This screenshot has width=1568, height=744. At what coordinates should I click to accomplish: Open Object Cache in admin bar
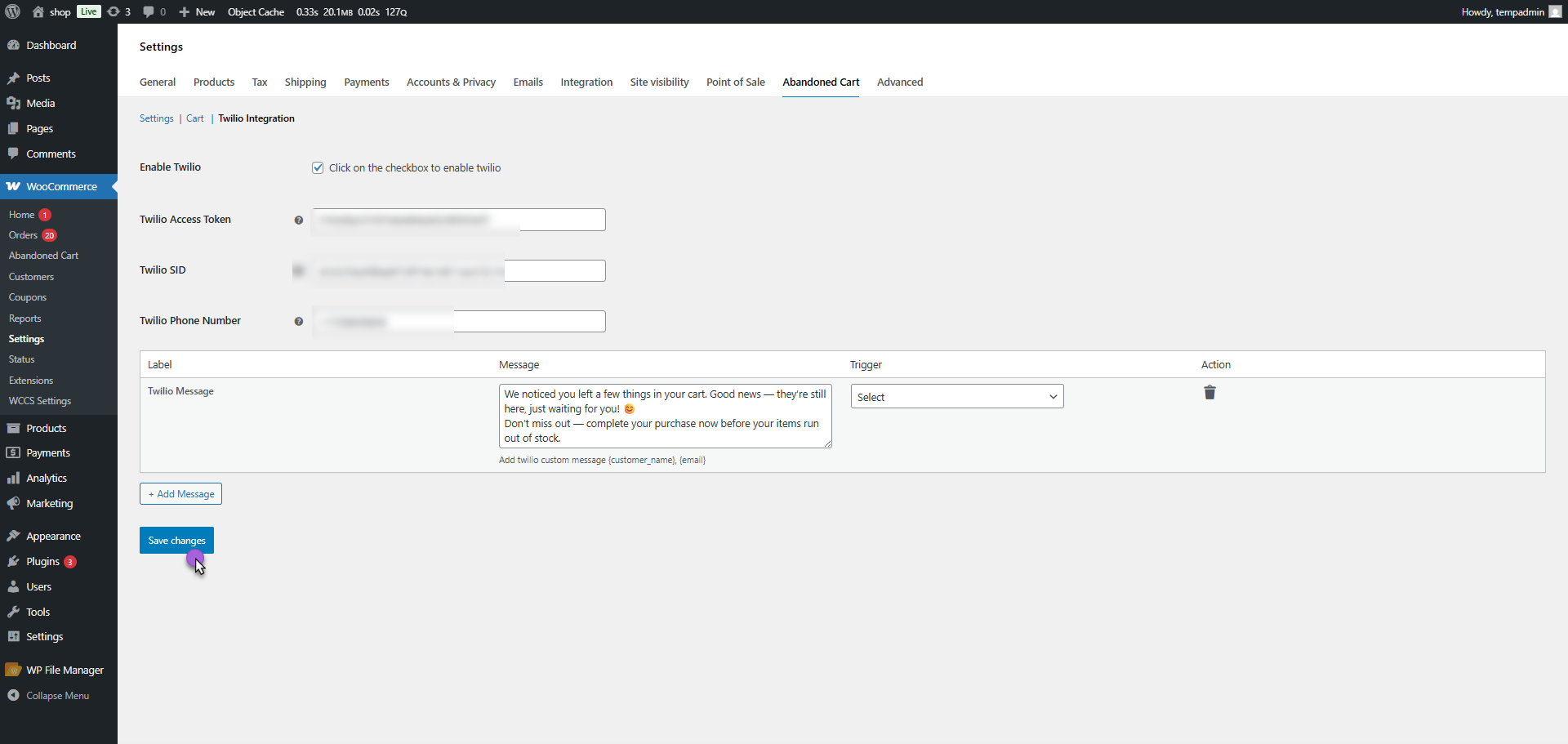(x=256, y=11)
